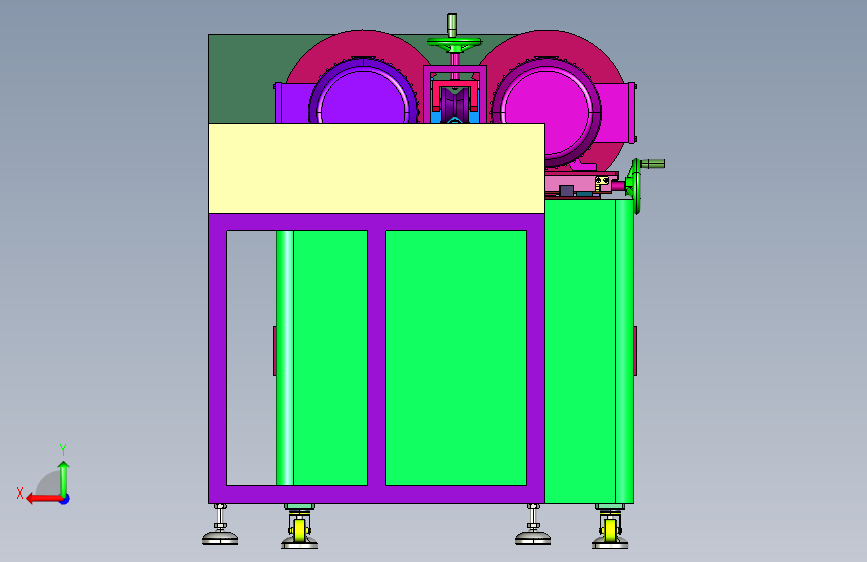Select the right green door panel in purple frame
Image resolution: width=867 pixels, height=562 pixels.
[x=456, y=358]
